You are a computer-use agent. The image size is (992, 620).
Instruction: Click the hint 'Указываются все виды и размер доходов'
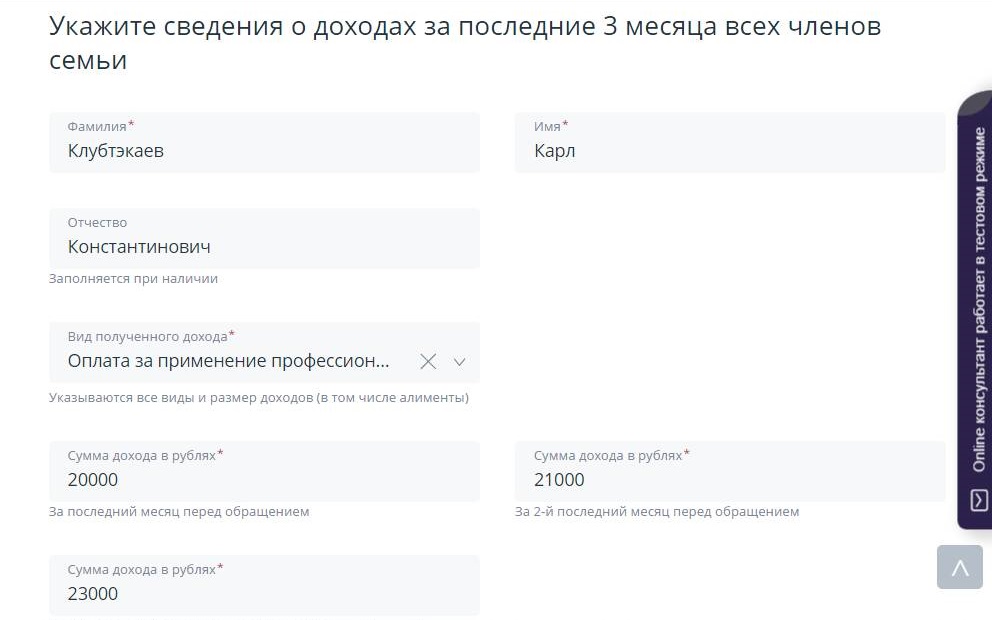(x=258, y=398)
